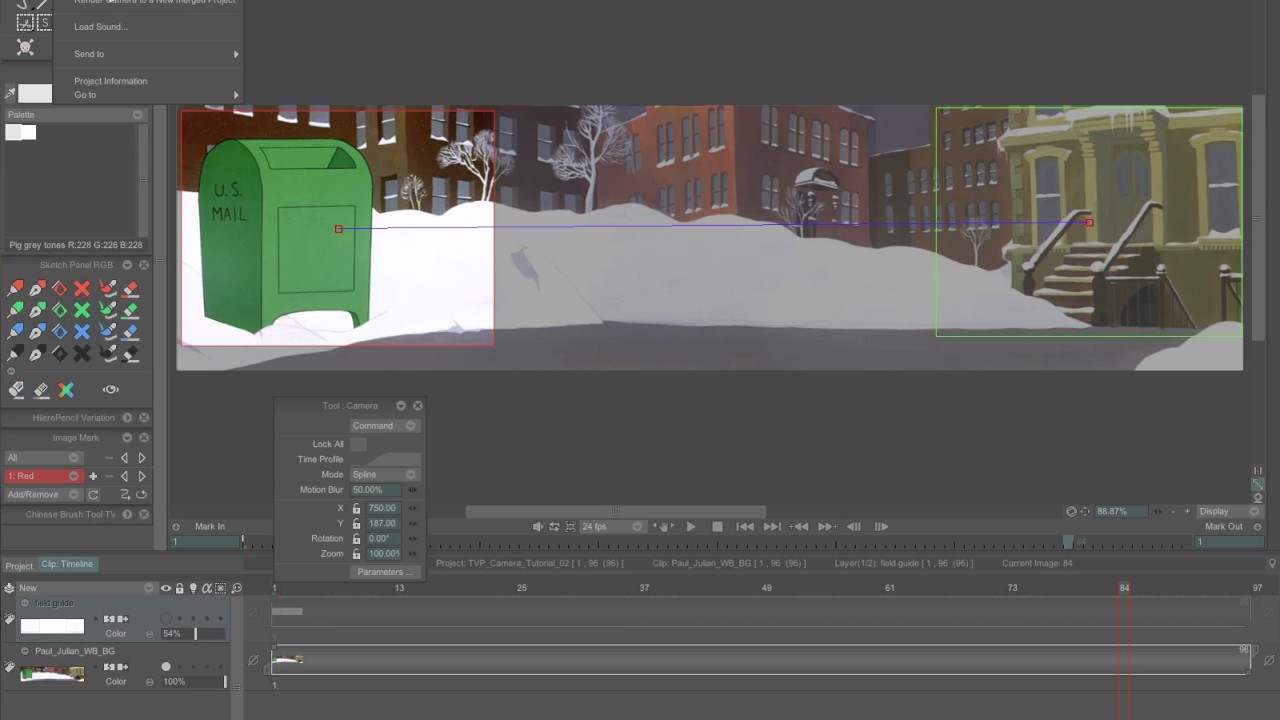The height and width of the screenshot is (720, 1280).
Task: Click the Mark In value field
Action: coord(206,541)
